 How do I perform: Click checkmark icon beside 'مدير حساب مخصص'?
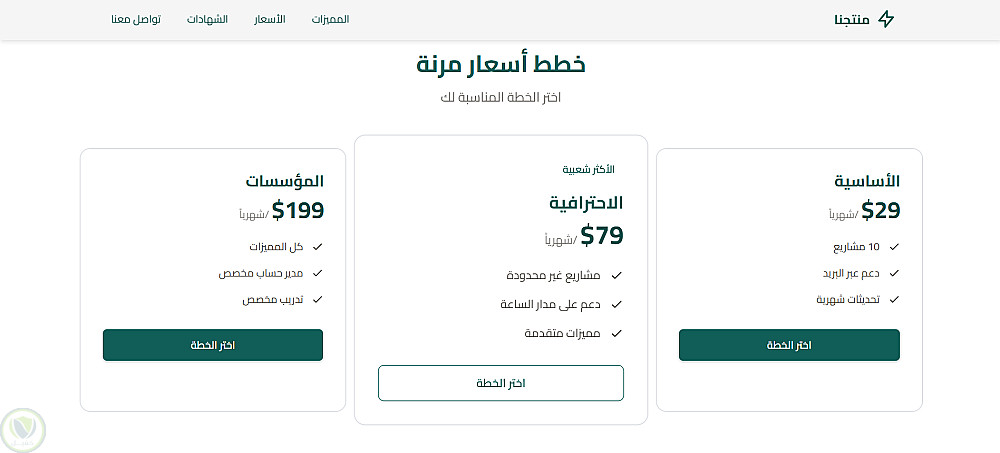[318, 272]
